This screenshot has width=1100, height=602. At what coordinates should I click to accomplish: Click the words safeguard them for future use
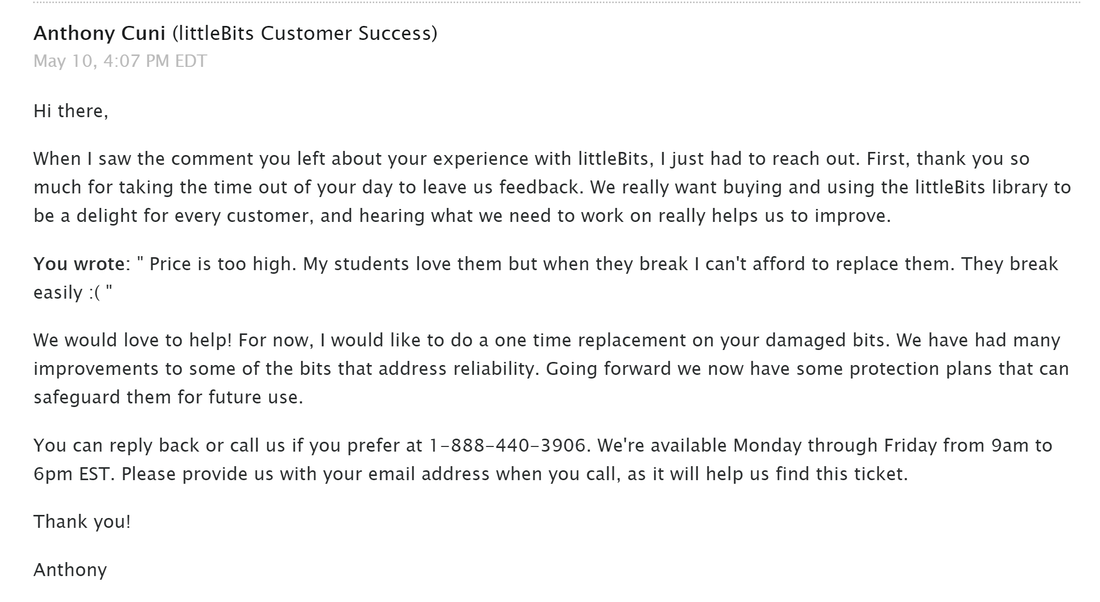click(x=168, y=398)
